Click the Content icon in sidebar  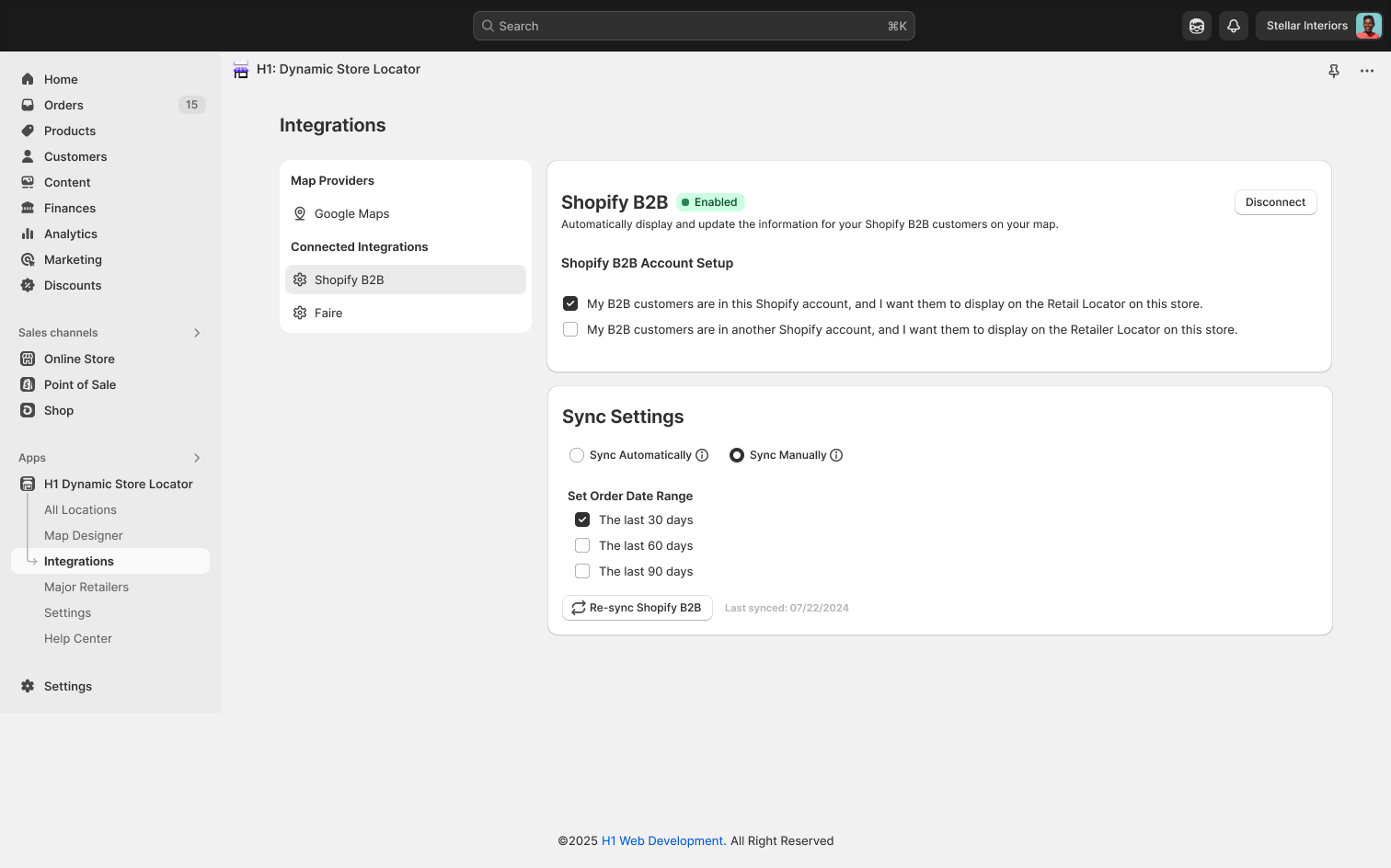(x=28, y=182)
